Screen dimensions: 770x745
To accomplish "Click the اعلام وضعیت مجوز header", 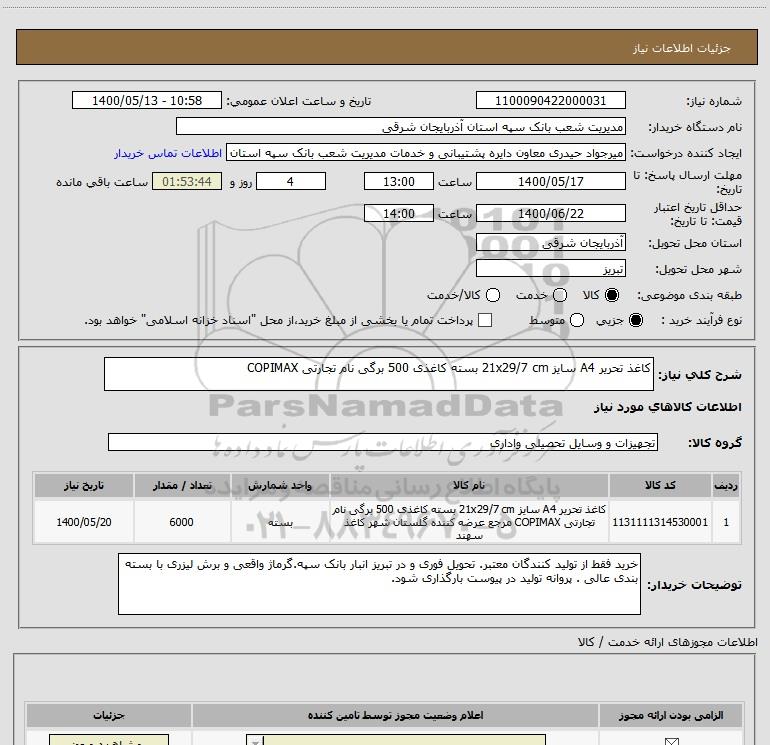I will click(x=395, y=715).
